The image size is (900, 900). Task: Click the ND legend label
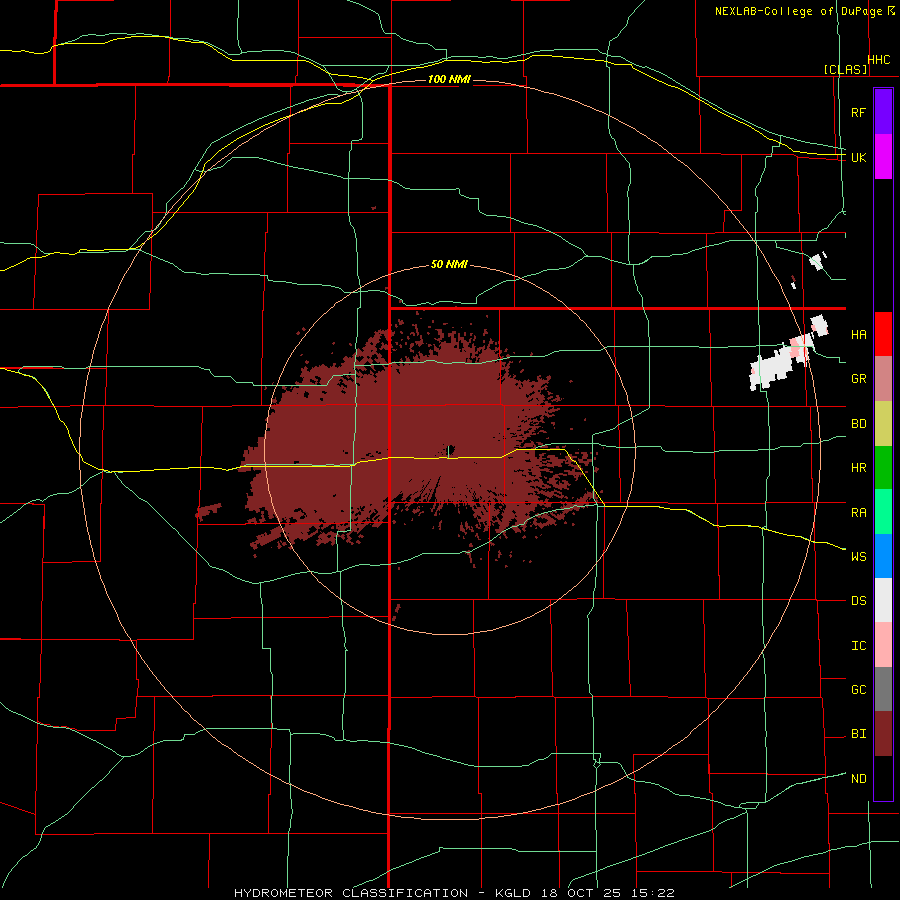click(x=858, y=779)
